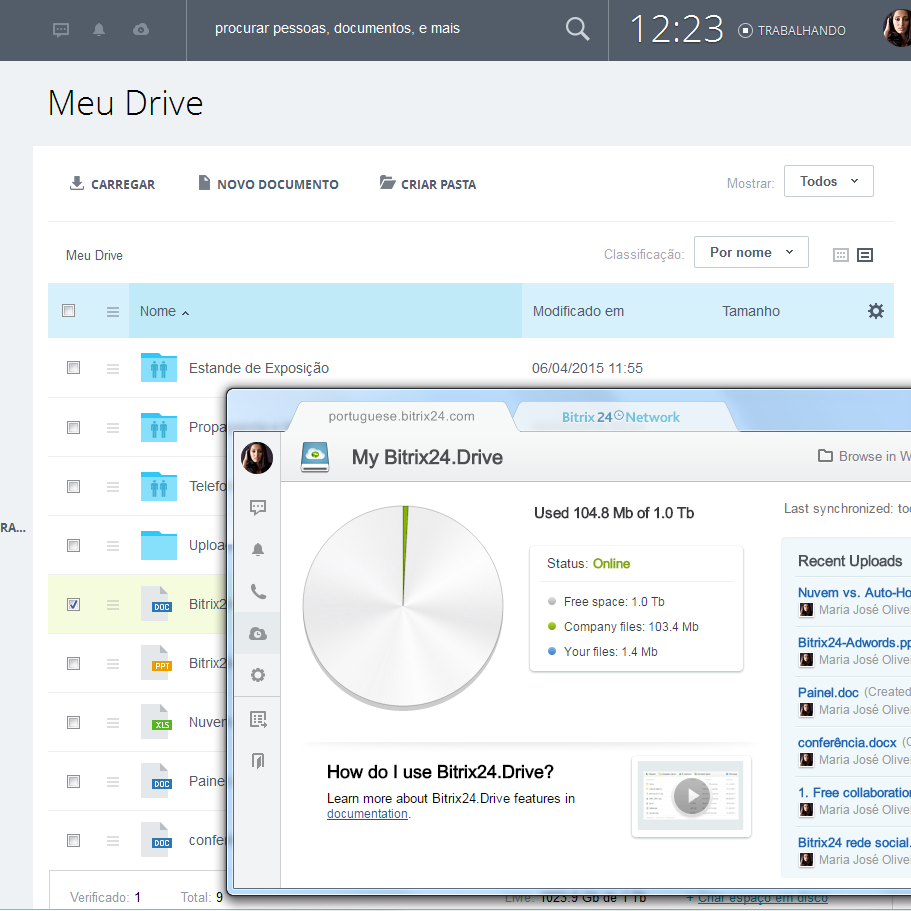The image size is (911, 911).
Task: Click the Drive cloud icon in top bar
Action: tap(140, 29)
